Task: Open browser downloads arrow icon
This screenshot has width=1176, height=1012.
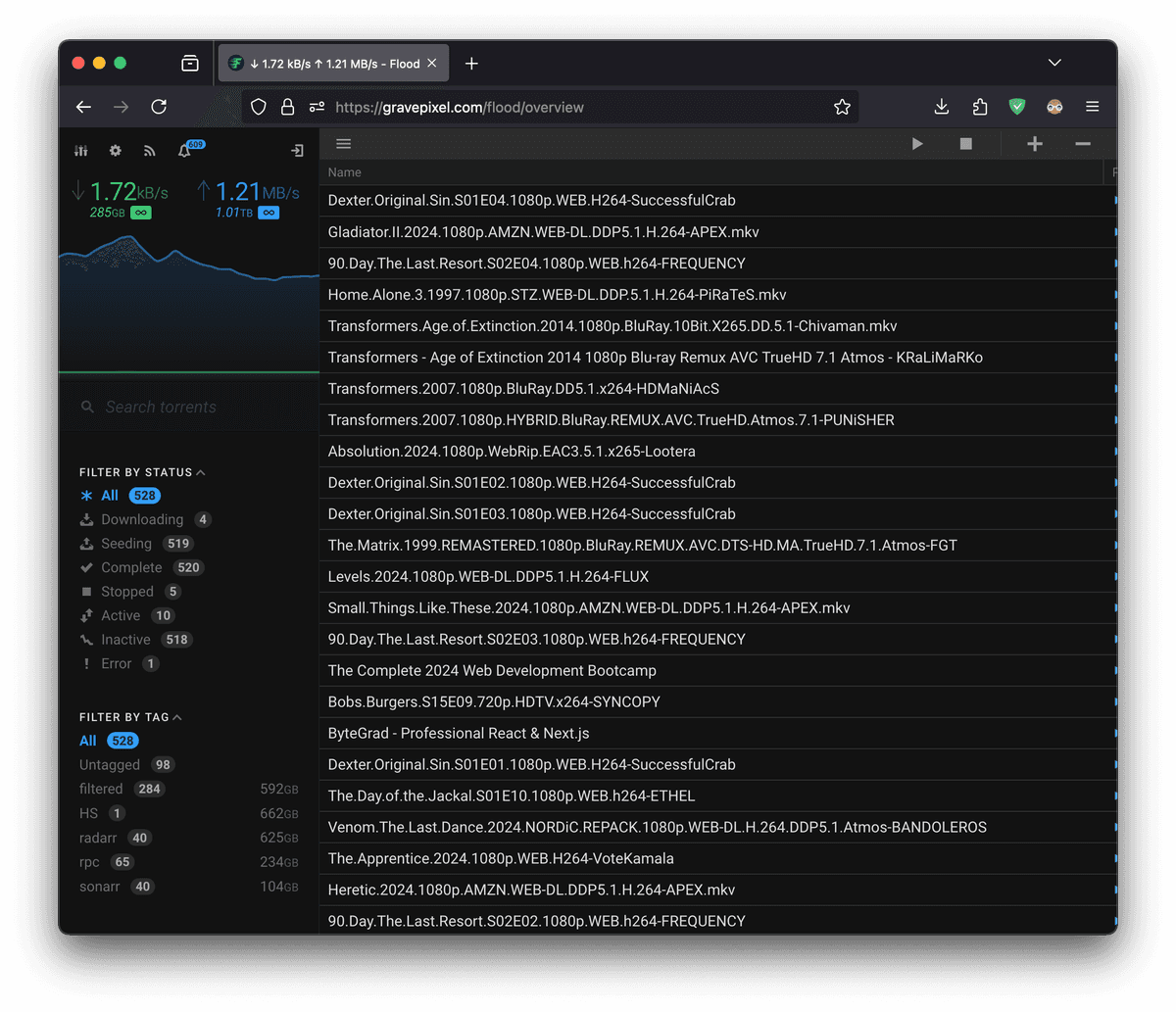Action: tap(942, 107)
